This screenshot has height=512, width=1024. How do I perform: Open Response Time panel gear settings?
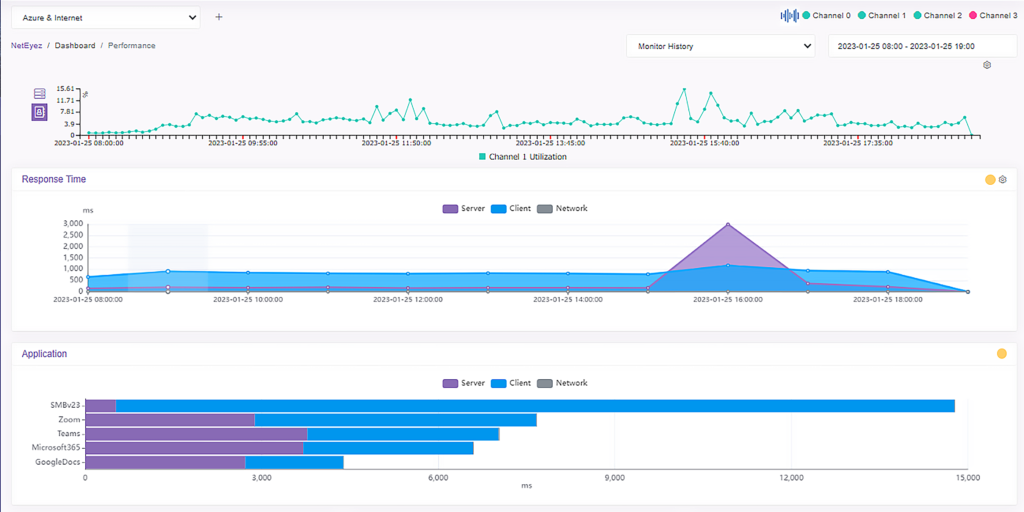click(x=1003, y=180)
